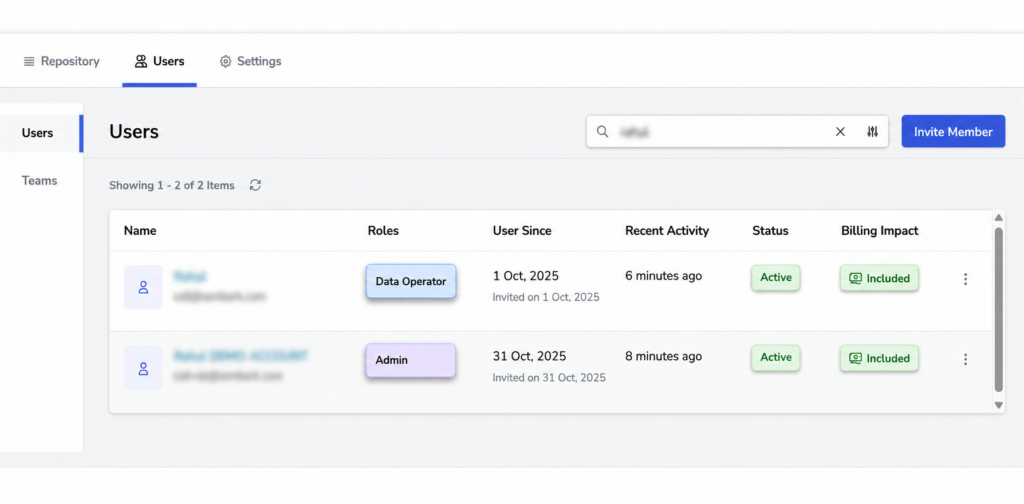Click the Admin role badge
Viewport: 1024px width, 504px height.
click(411, 360)
